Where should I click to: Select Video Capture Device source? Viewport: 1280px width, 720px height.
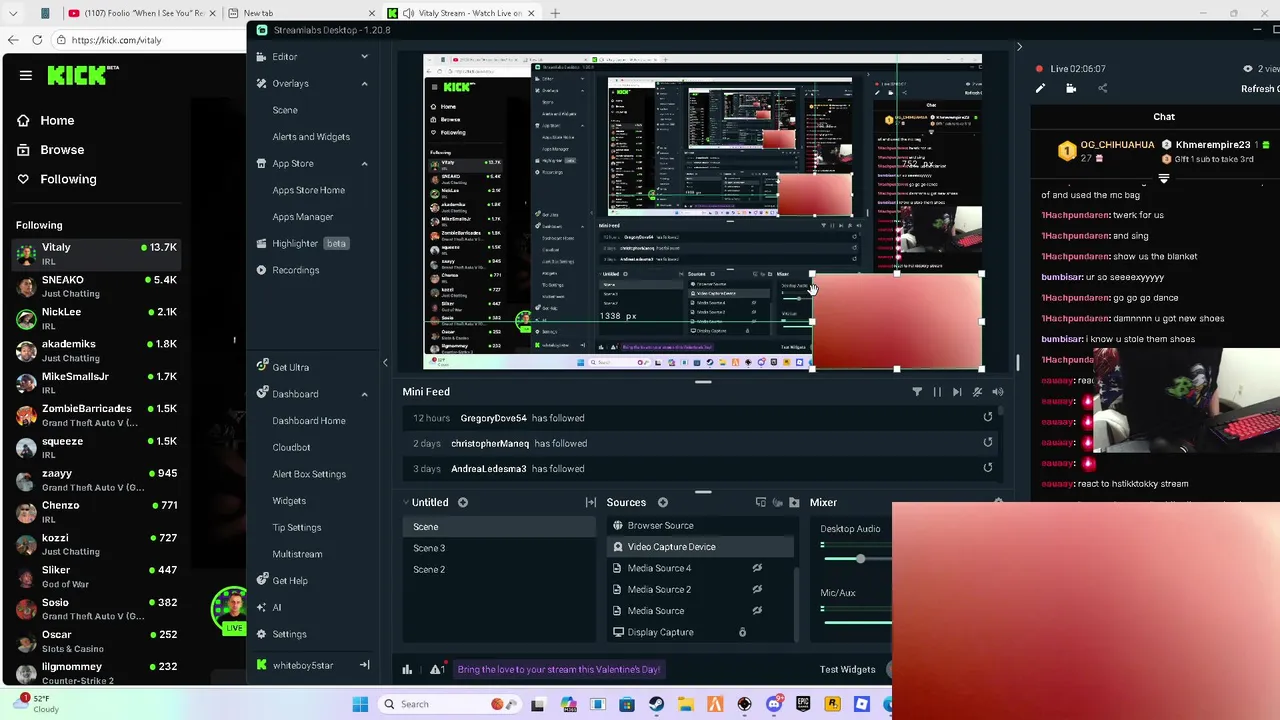pos(700,547)
